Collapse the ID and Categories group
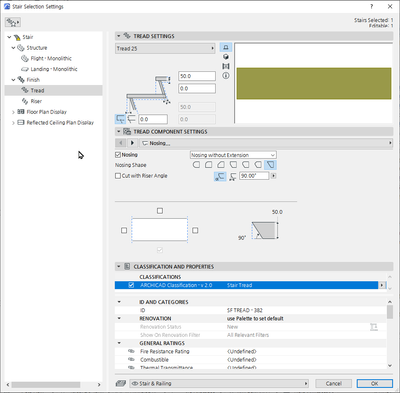400x393 pixels. tap(119, 302)
